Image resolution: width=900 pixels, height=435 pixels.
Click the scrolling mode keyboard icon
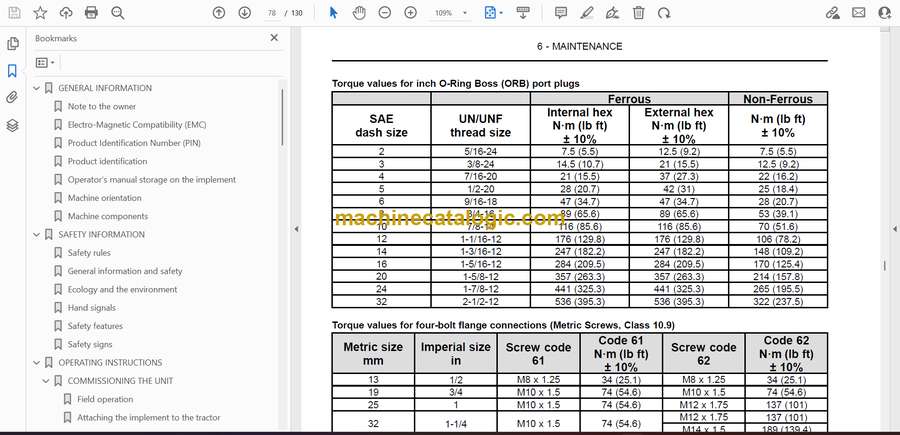pyautogui.click(x=522, y=13)
